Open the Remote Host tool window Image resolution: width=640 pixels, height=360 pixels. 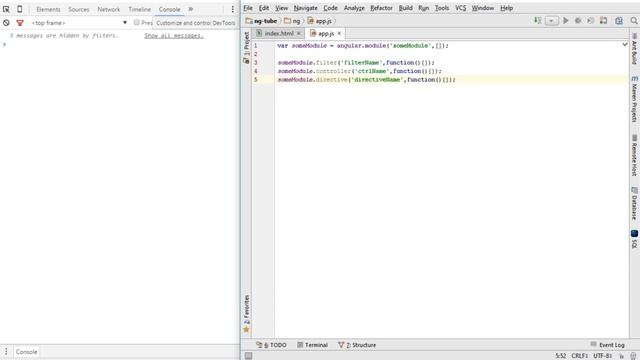(634, 156)
